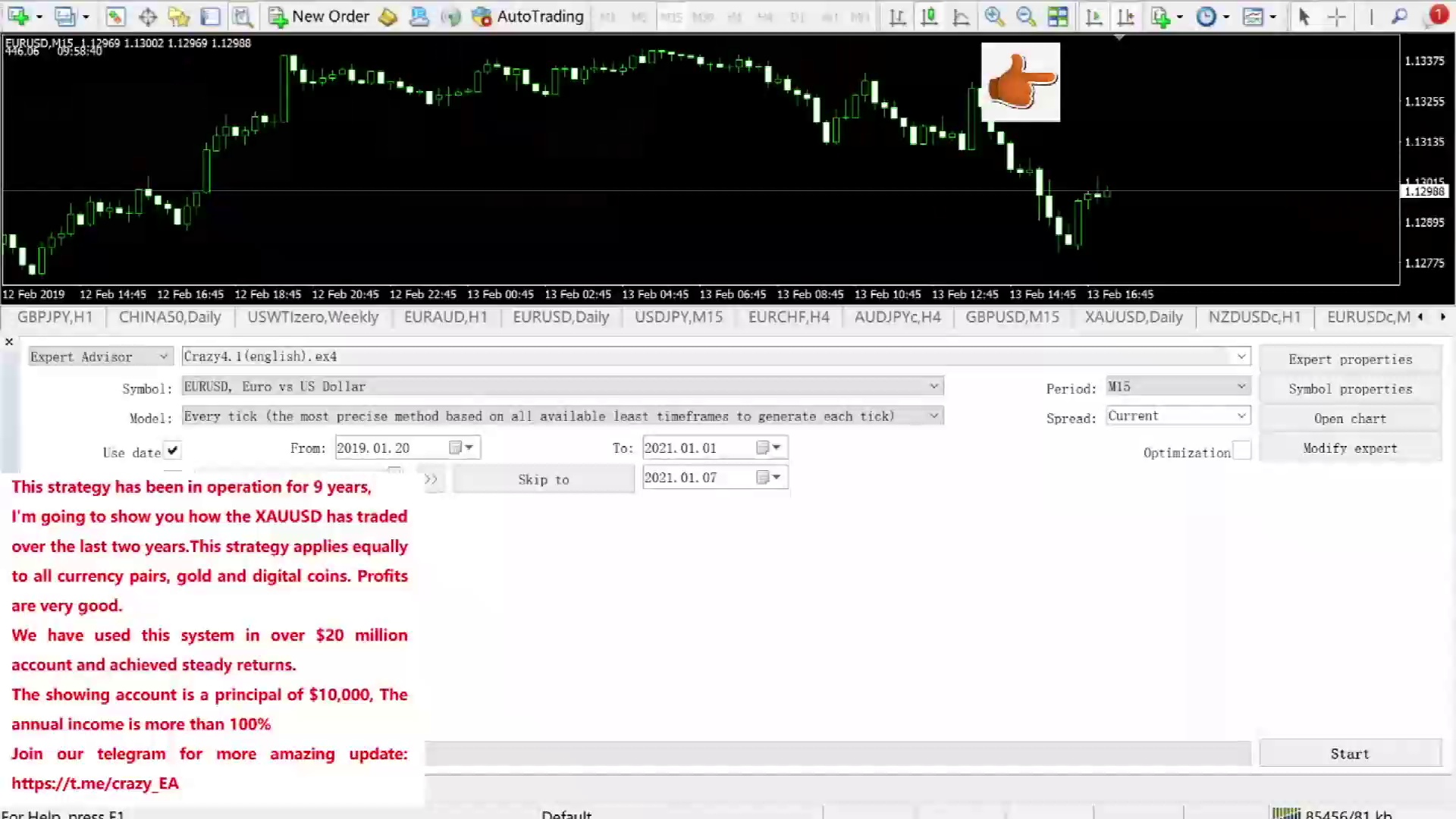Tile chart windows with grid icon
Viewport: 1456px width, 819px height.
click(x=1058, y=16)
